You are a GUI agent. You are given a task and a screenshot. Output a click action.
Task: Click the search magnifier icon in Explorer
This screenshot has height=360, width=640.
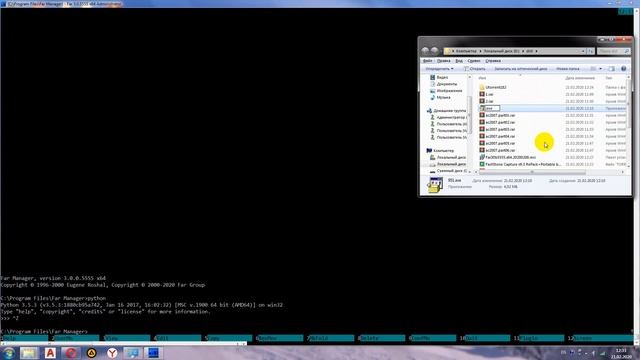(x=627, y=51)
